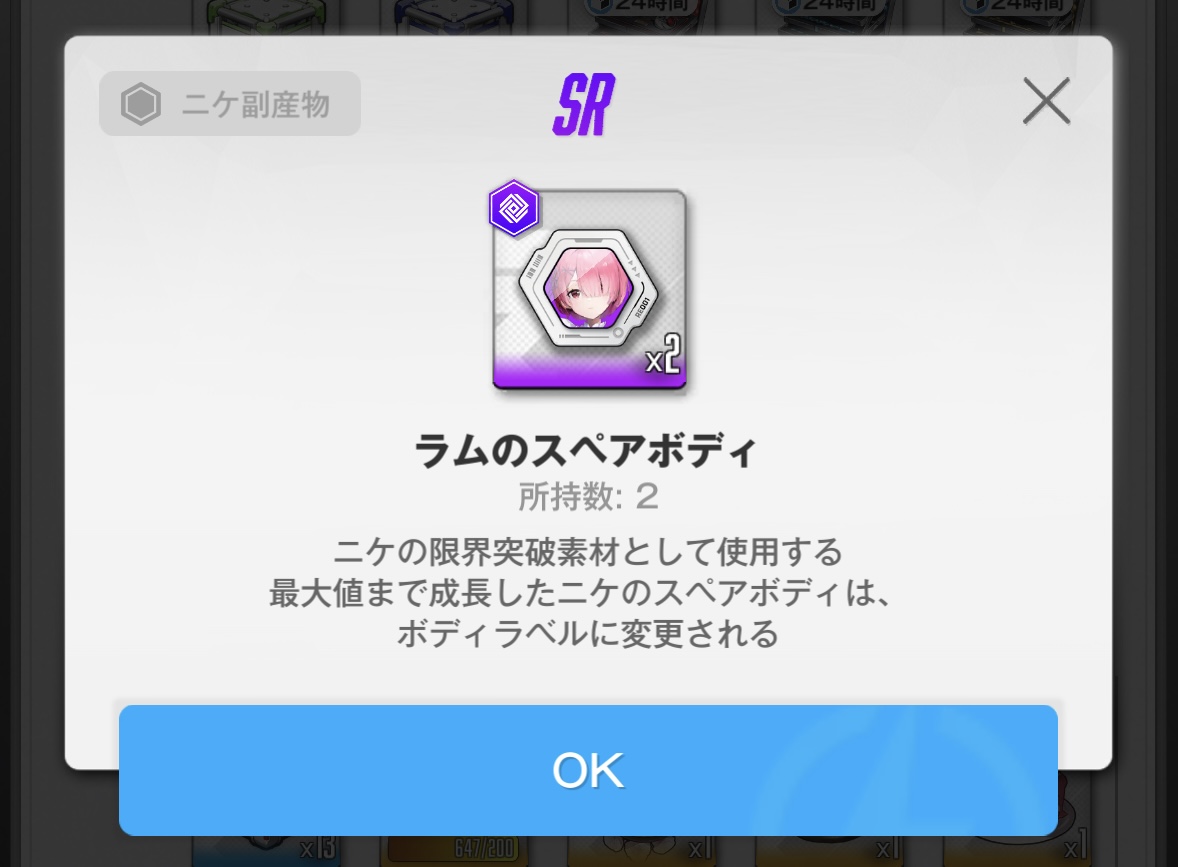Click the hexagon icon beside ニケ副産物

140,104
